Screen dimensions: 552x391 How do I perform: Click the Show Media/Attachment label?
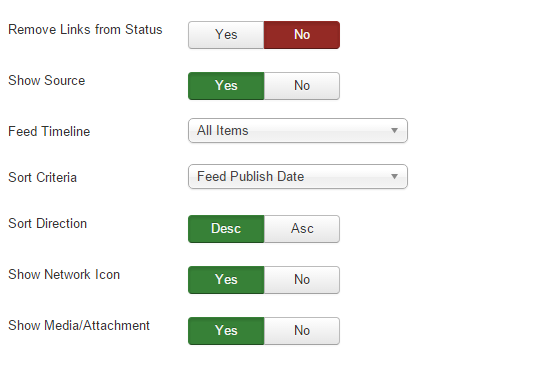point(79,326)
